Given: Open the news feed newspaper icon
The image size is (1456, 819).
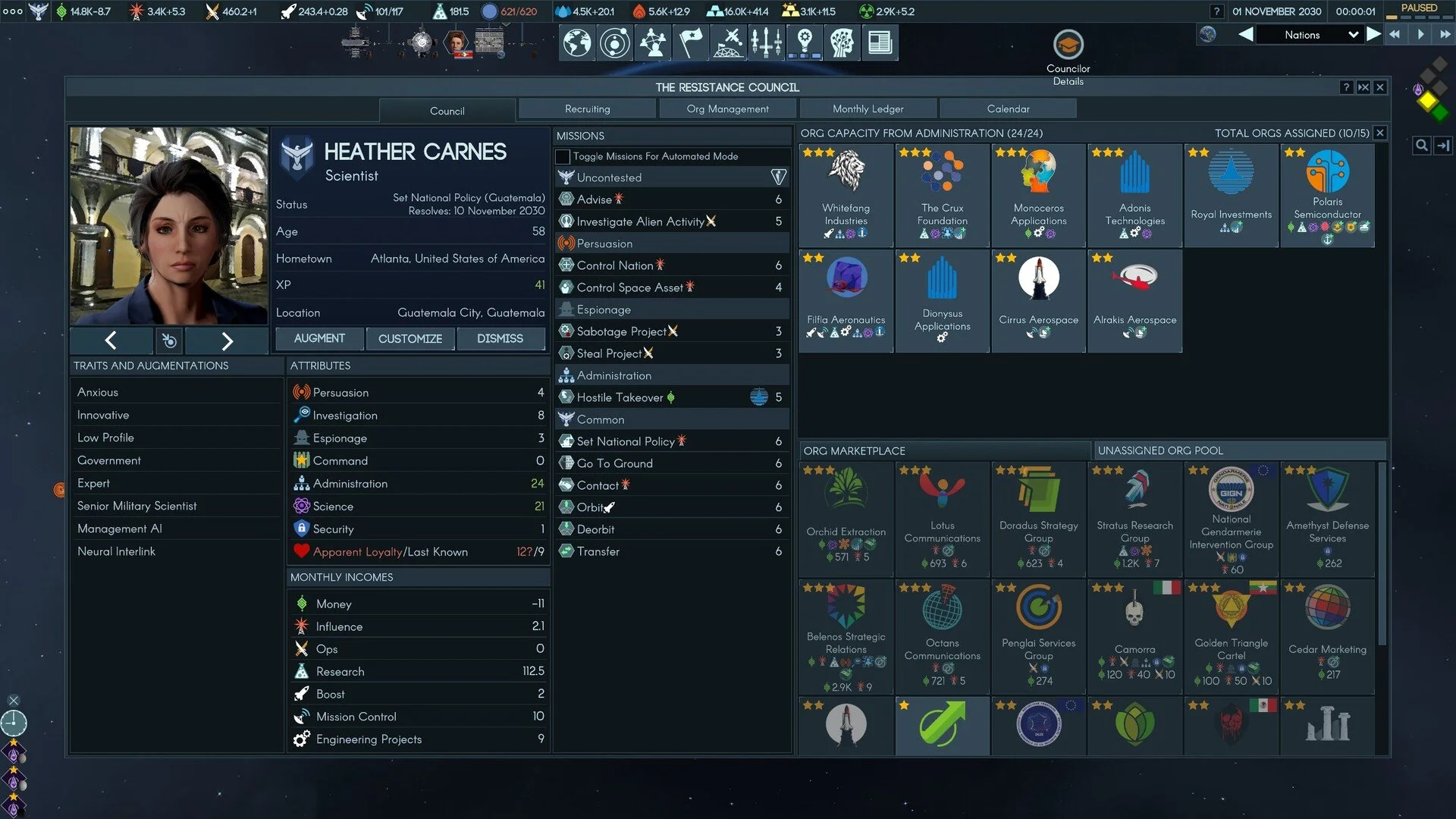Looking at the screenshot, I should (x=880, y=42).
